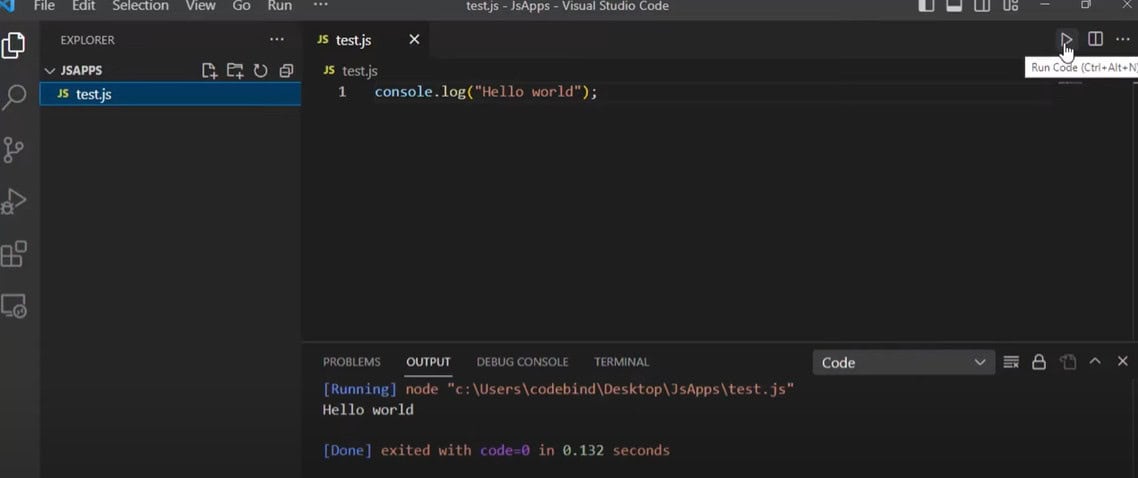The height and width of the screenshot is (478, 1138).
Task: Open the Search view in activity bar
Action: [x=14, y=97]
